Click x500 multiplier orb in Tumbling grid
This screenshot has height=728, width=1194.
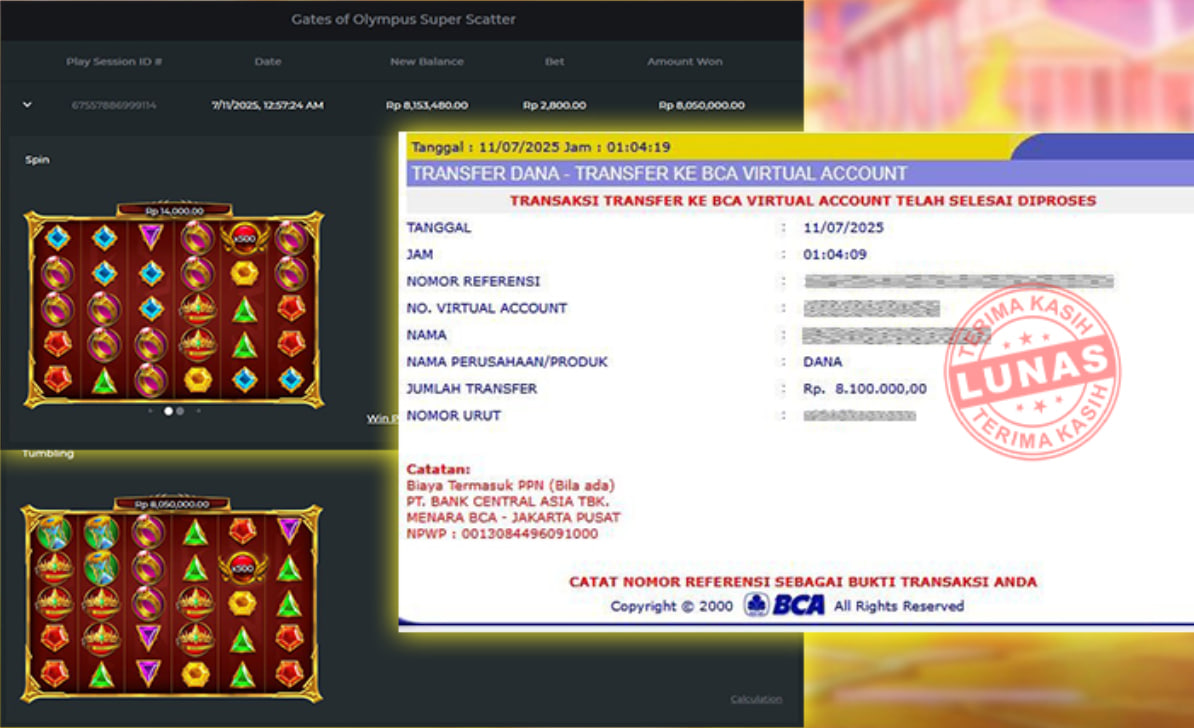coord(242,567)
